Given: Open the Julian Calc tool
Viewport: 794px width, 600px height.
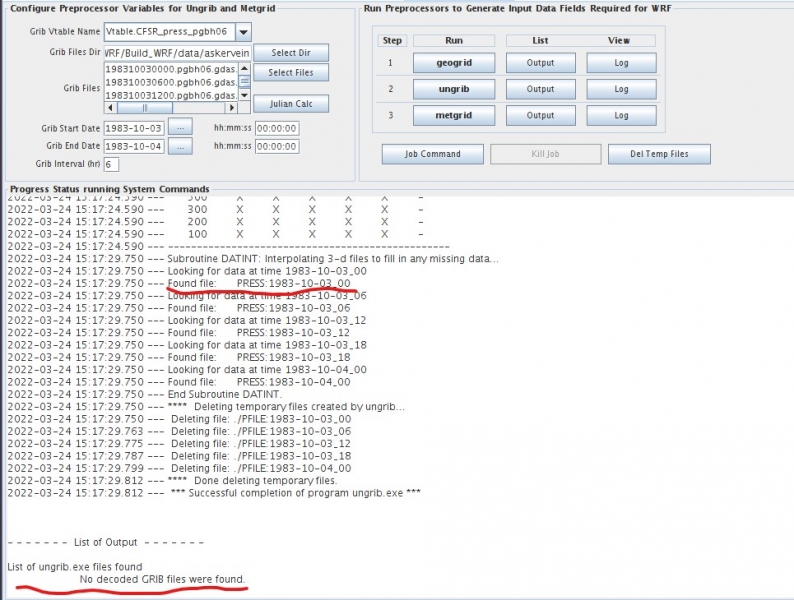Looking at the screenshot, I should pos(290,103).
